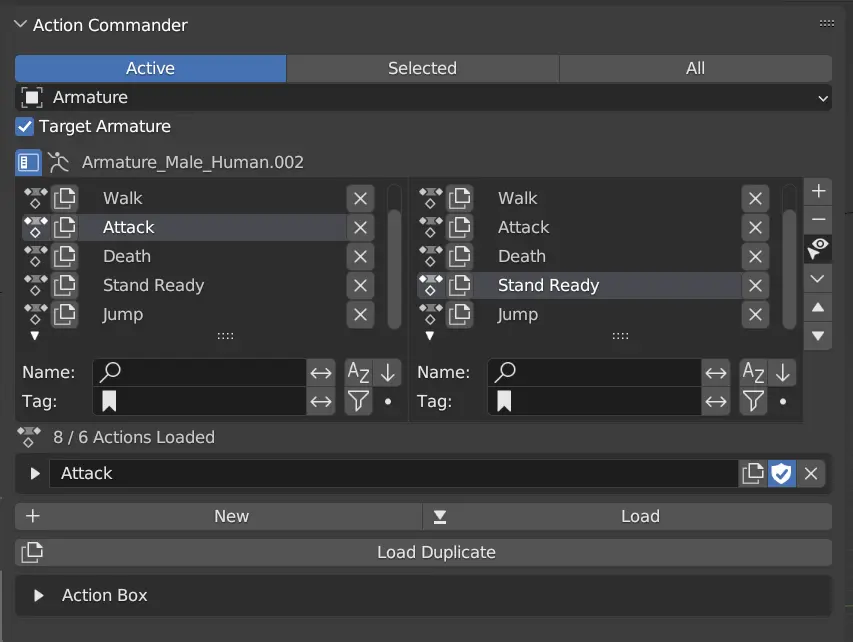This screenshot has width=853, height=642.
Task: Unlink the loaded Attack action
Action: [x=811, y=473]
